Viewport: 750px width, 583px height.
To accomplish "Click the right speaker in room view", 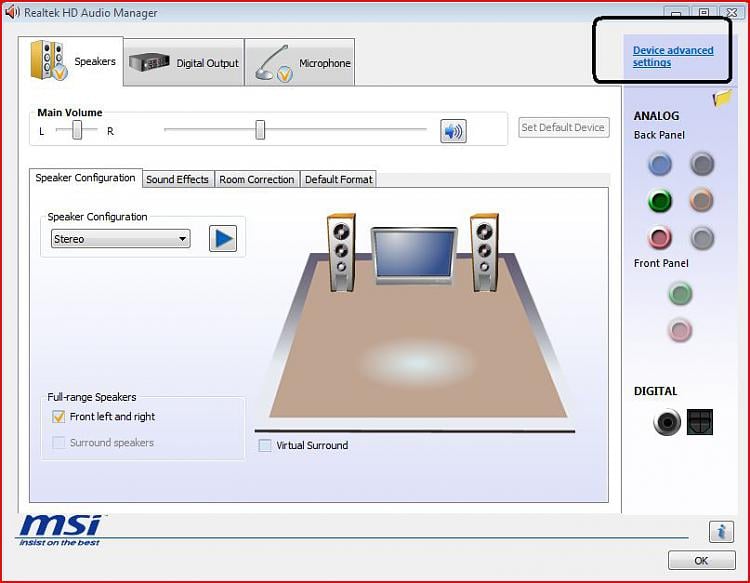I will coord(484,252).
